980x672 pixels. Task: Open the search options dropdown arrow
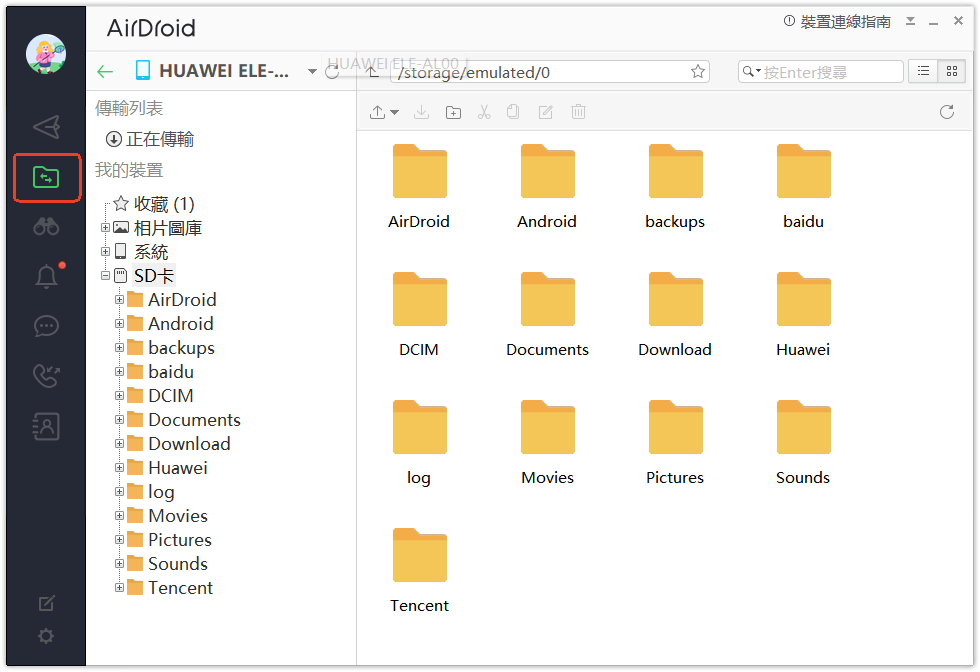pos(758,71)
